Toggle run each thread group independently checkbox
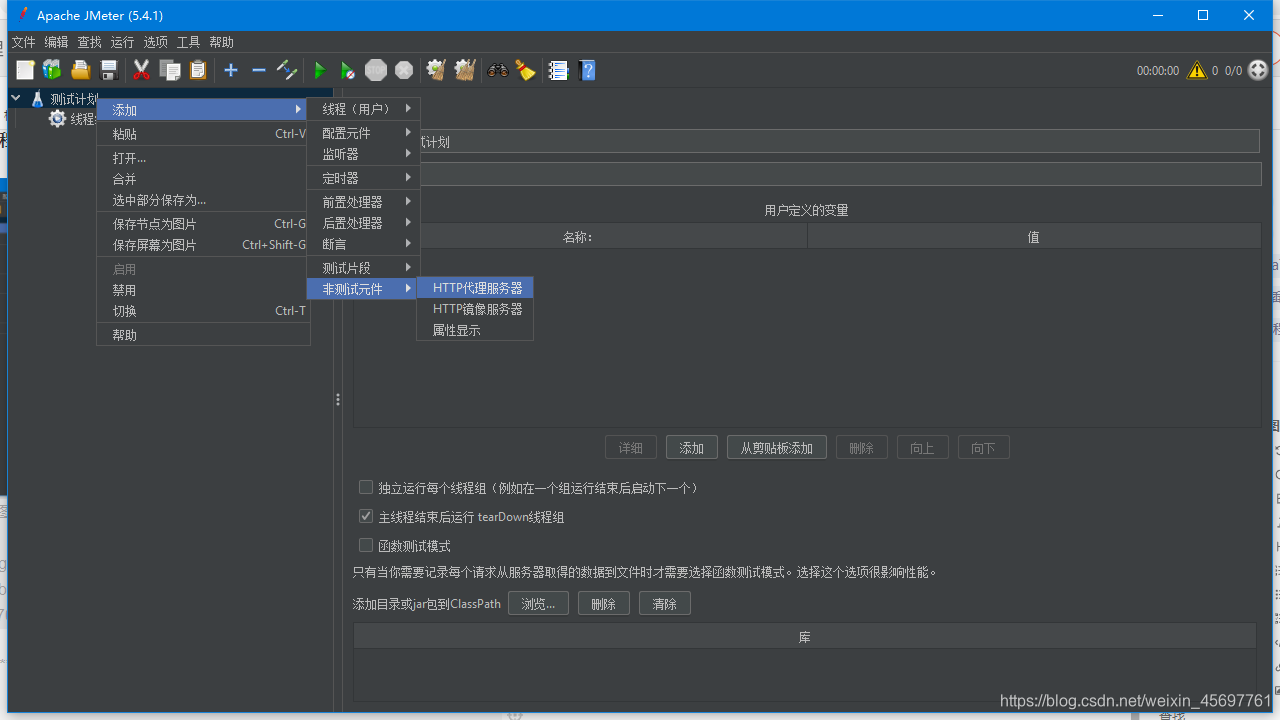This screenshot has width=1280, height=720. (366, 488)
